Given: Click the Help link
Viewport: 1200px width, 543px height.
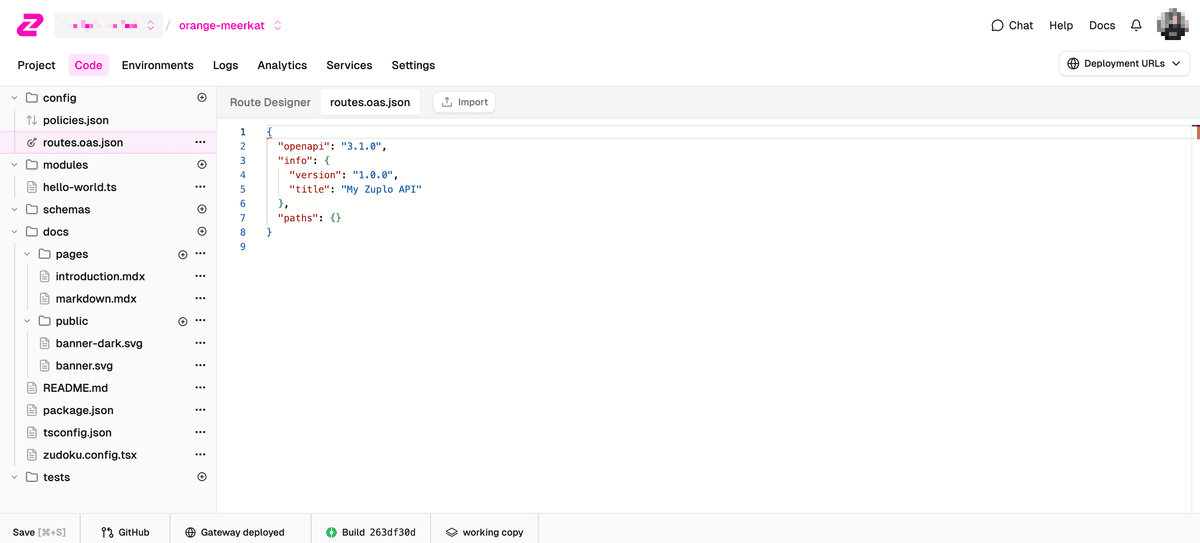Looking at the screenshot, I should tap(1061, 25).
